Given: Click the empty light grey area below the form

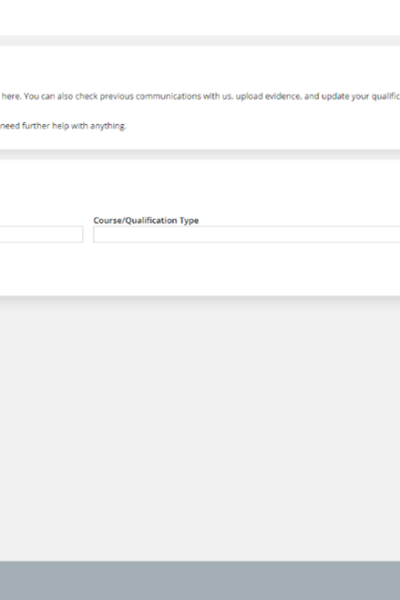Looking at the screenshot, I should click(200, 429).
